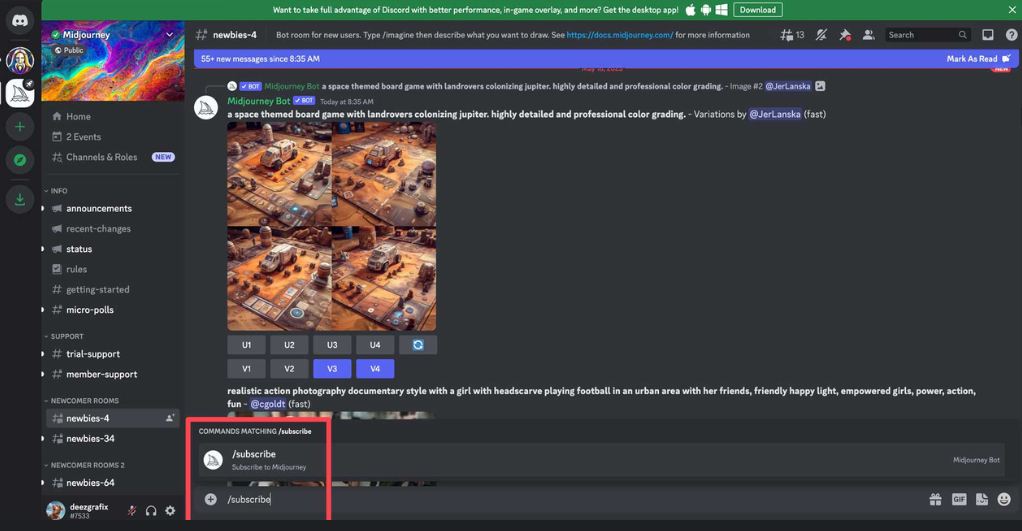Image resolution: width=1022 pixels, height=531 pixels.
Task: Click the Search field in header
Action: 928,35
